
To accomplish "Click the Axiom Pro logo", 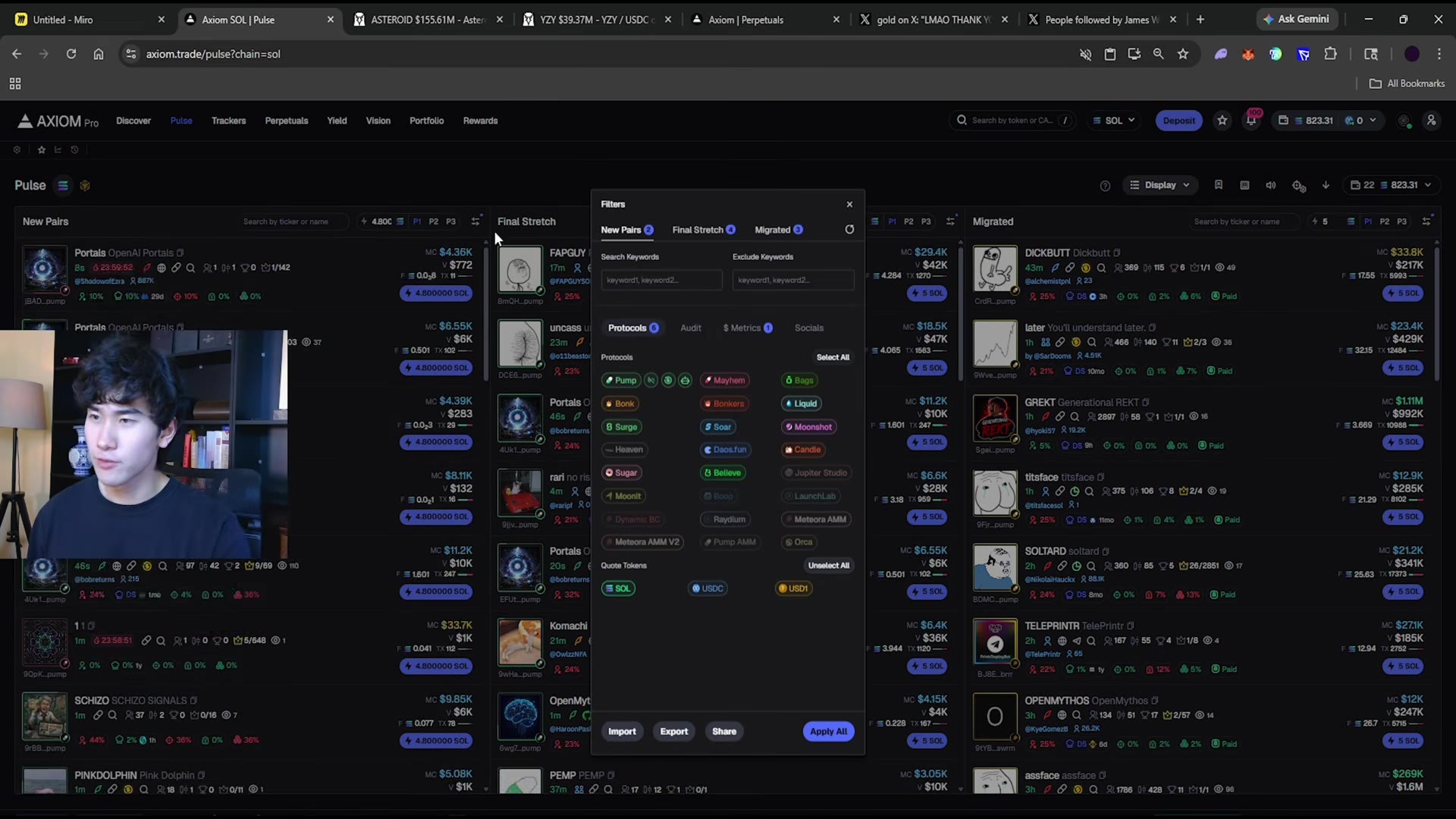I will (x=58, y=121).
